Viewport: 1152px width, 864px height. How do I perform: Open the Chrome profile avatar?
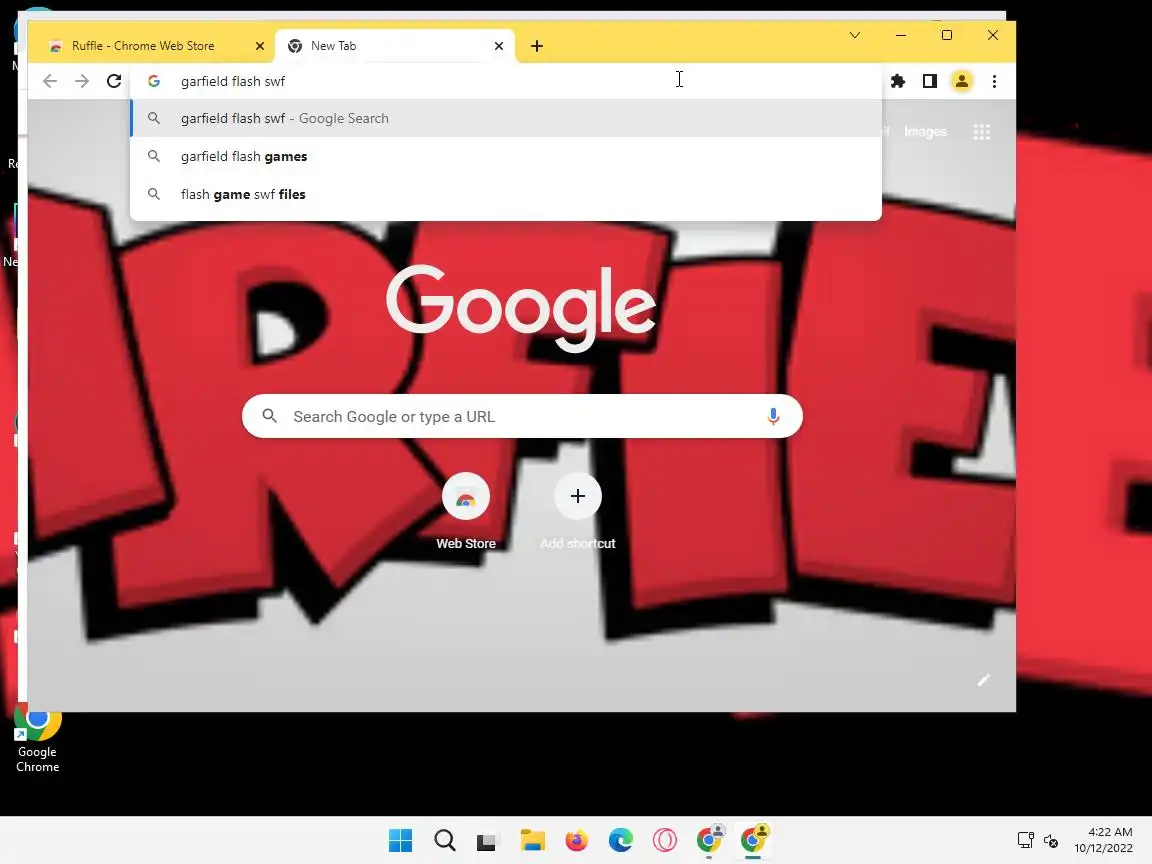(x=961, y=81)
